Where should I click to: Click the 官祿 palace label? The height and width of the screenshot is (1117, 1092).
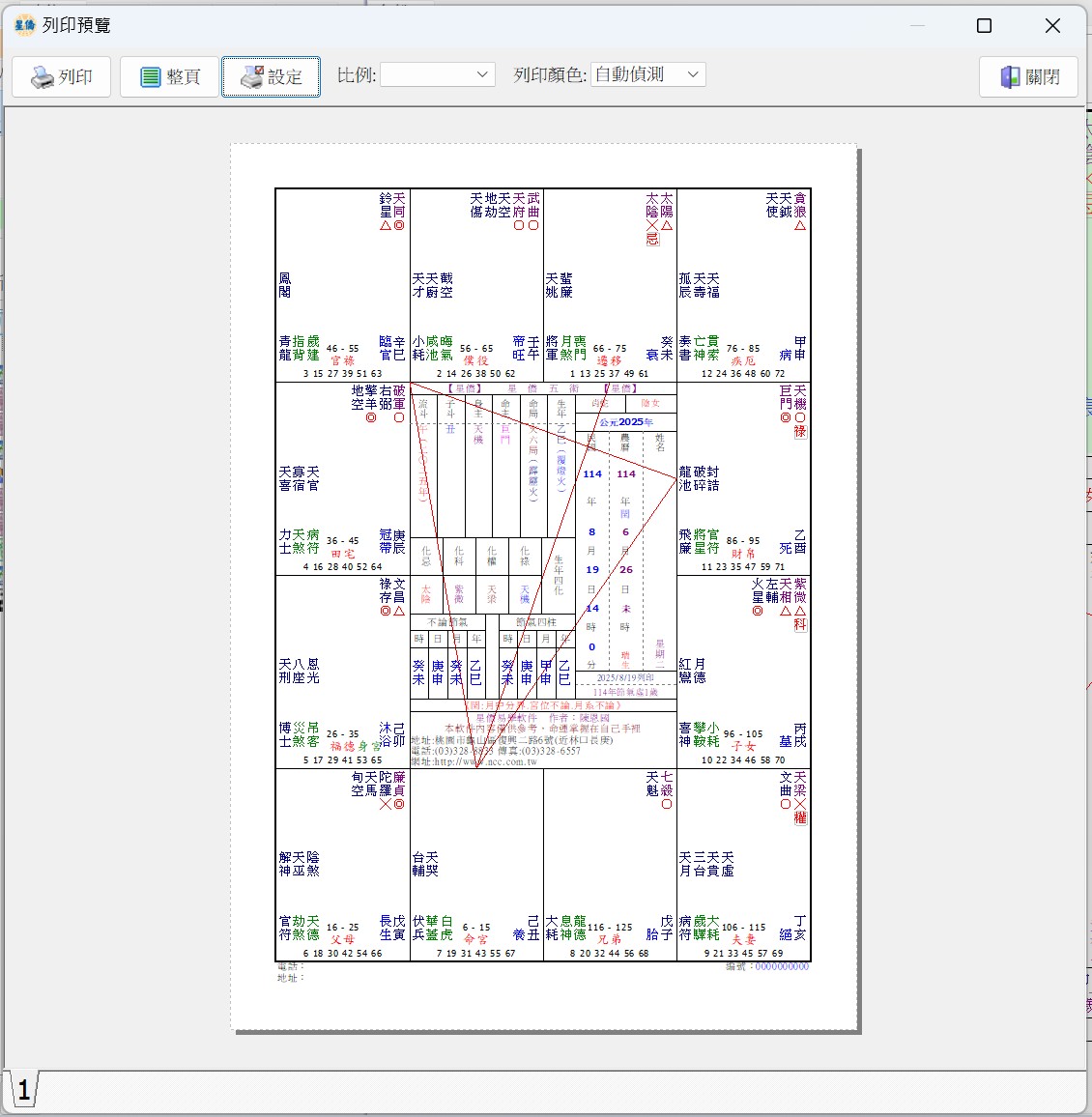coord(342,360)
